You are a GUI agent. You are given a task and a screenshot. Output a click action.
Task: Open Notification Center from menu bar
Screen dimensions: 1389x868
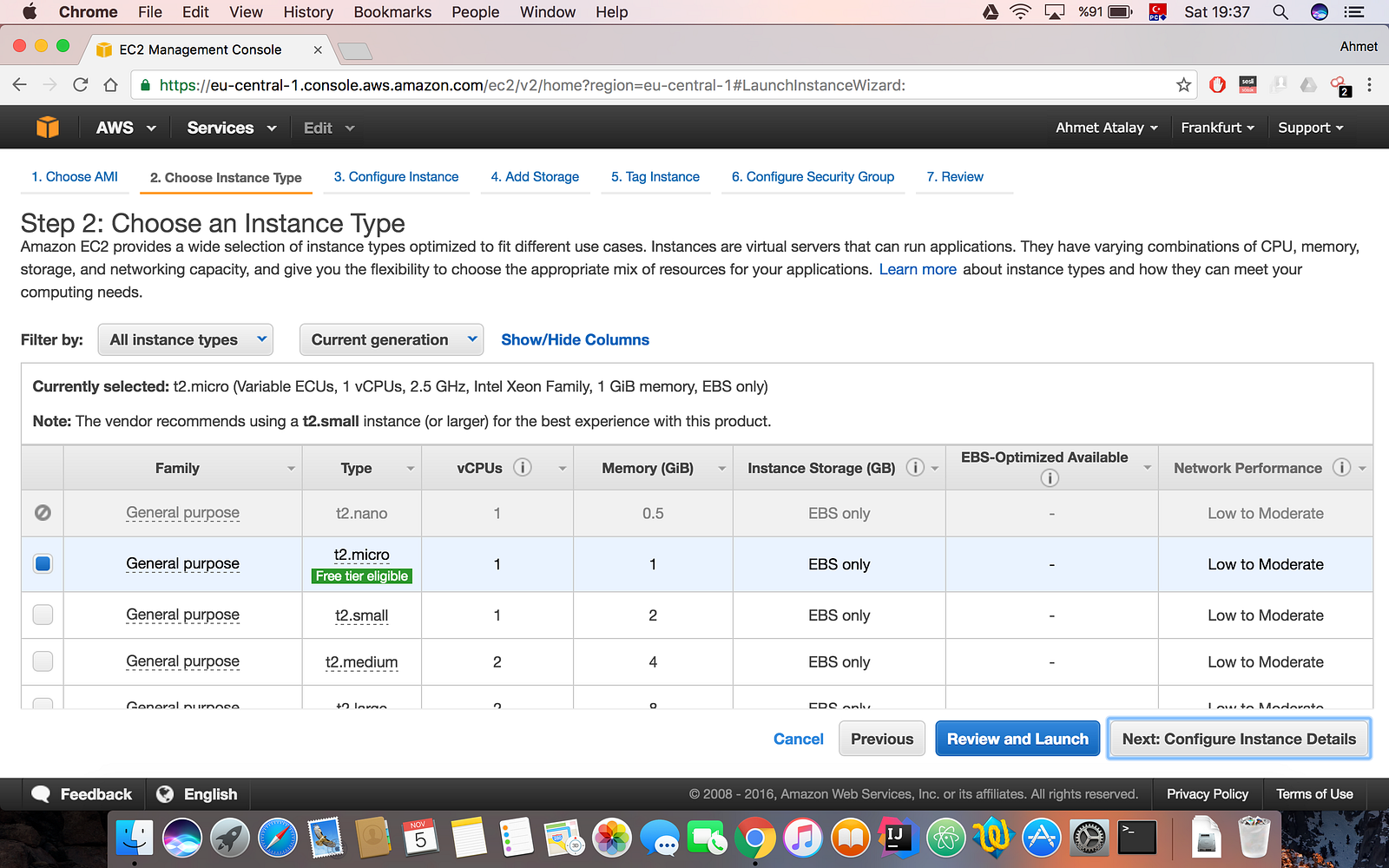coord(1354,12)
